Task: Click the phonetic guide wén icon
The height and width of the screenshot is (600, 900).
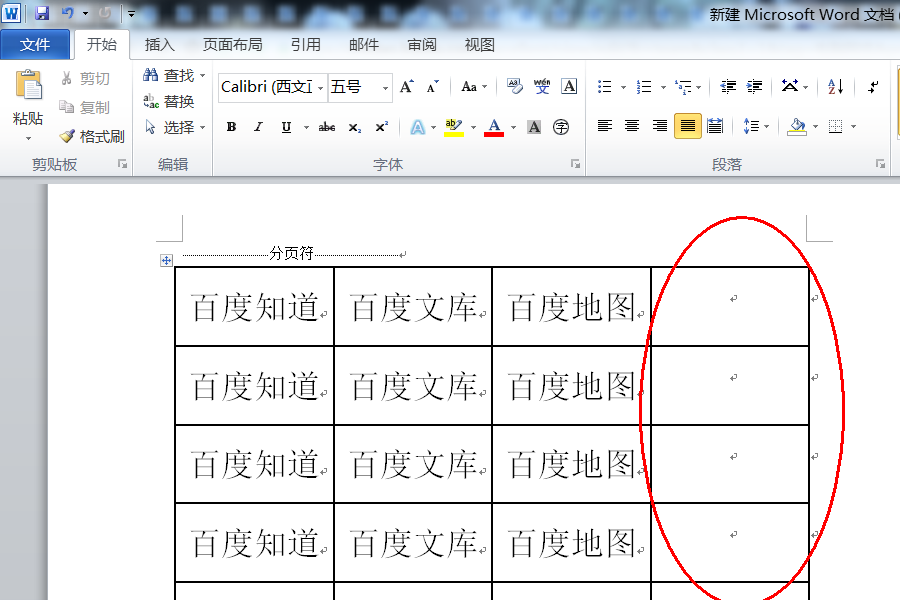Action: (542, 87)
